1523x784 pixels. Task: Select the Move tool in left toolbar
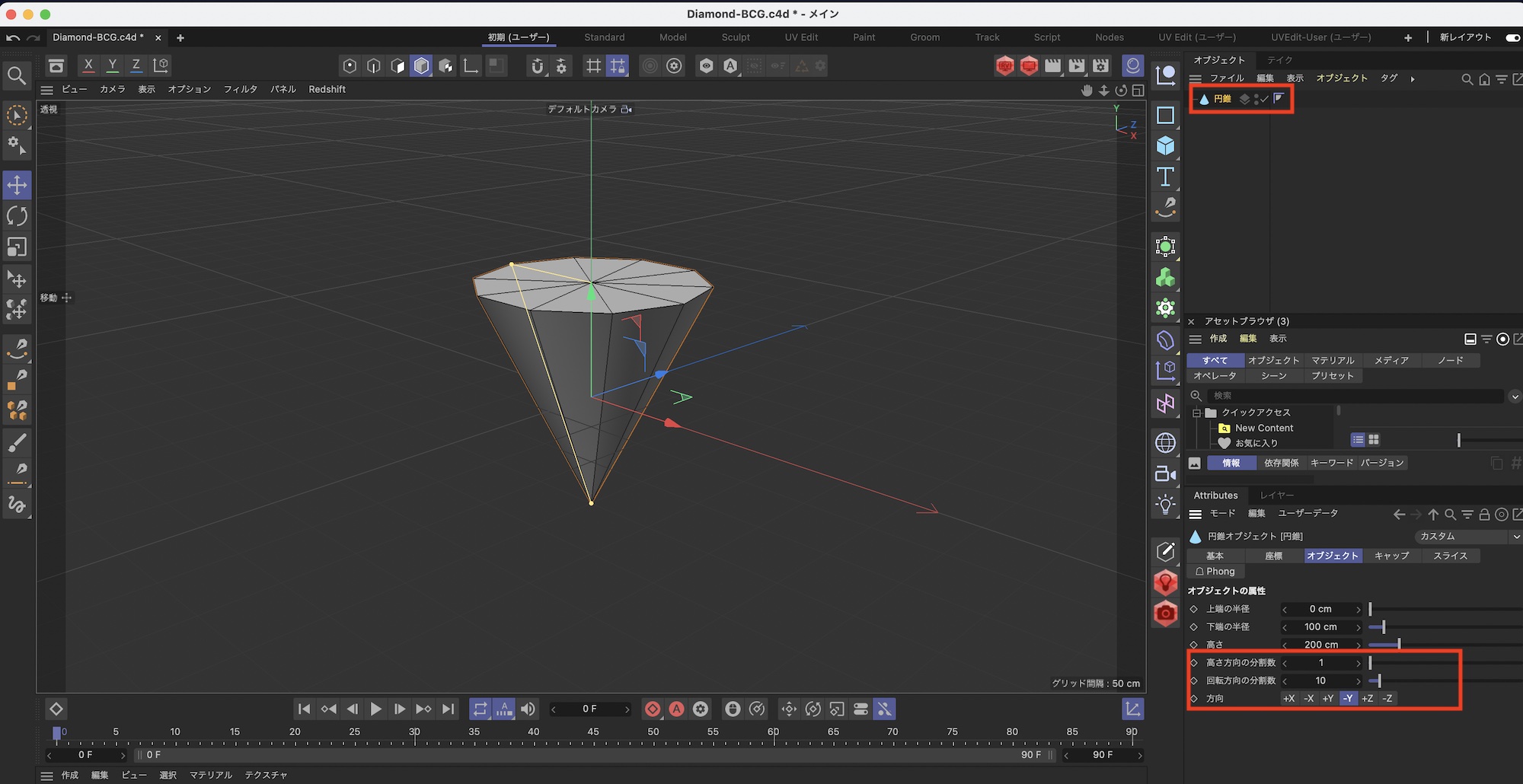click(x=17, y=185)
